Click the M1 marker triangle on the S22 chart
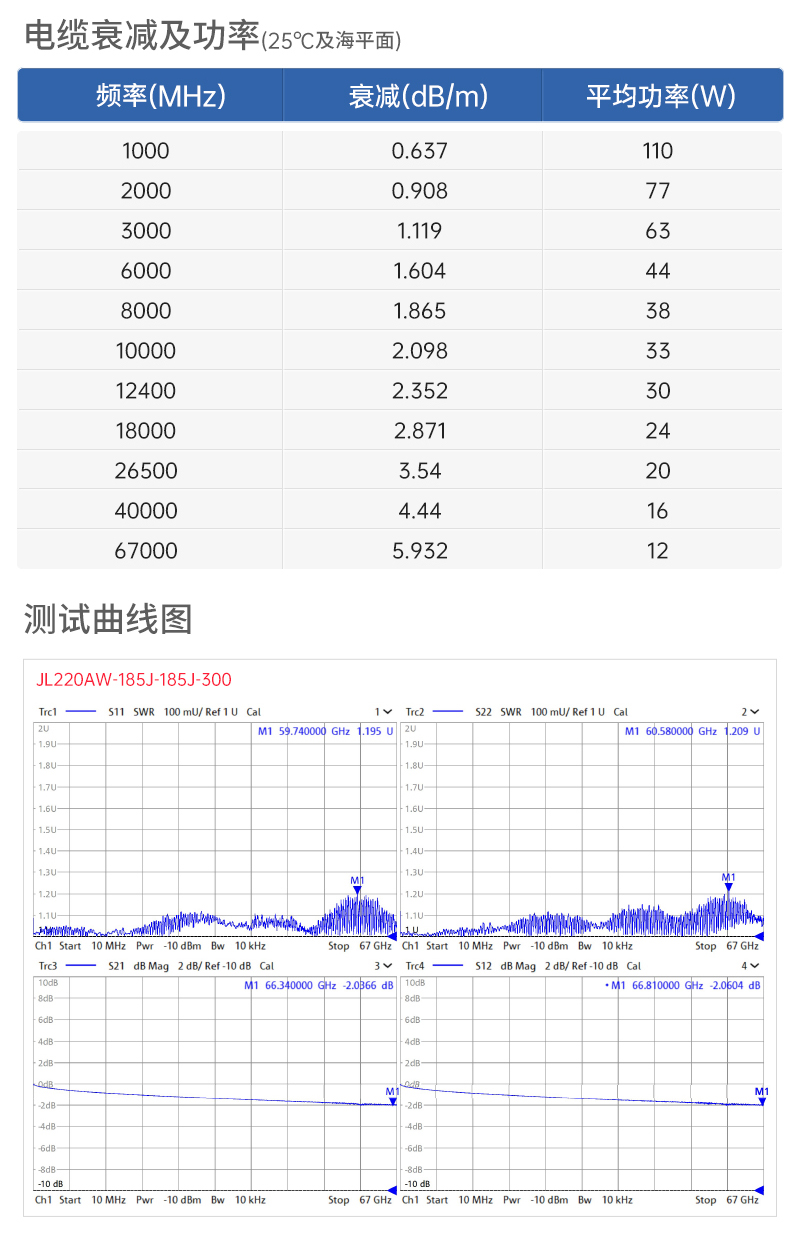800x1241 pixels. tap(729, 886)
